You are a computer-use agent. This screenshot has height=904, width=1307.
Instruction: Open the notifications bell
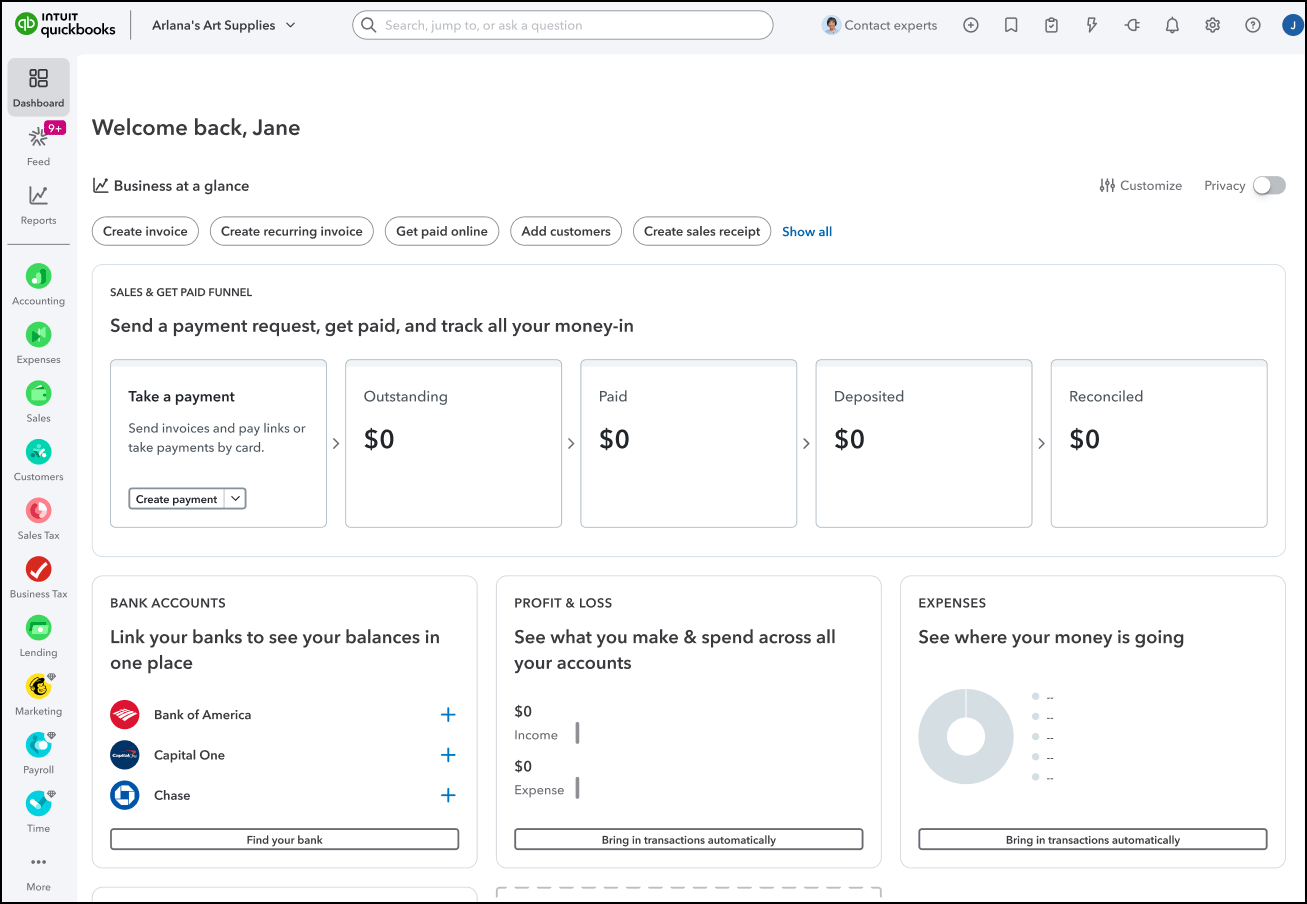(x=1172, y=26)
